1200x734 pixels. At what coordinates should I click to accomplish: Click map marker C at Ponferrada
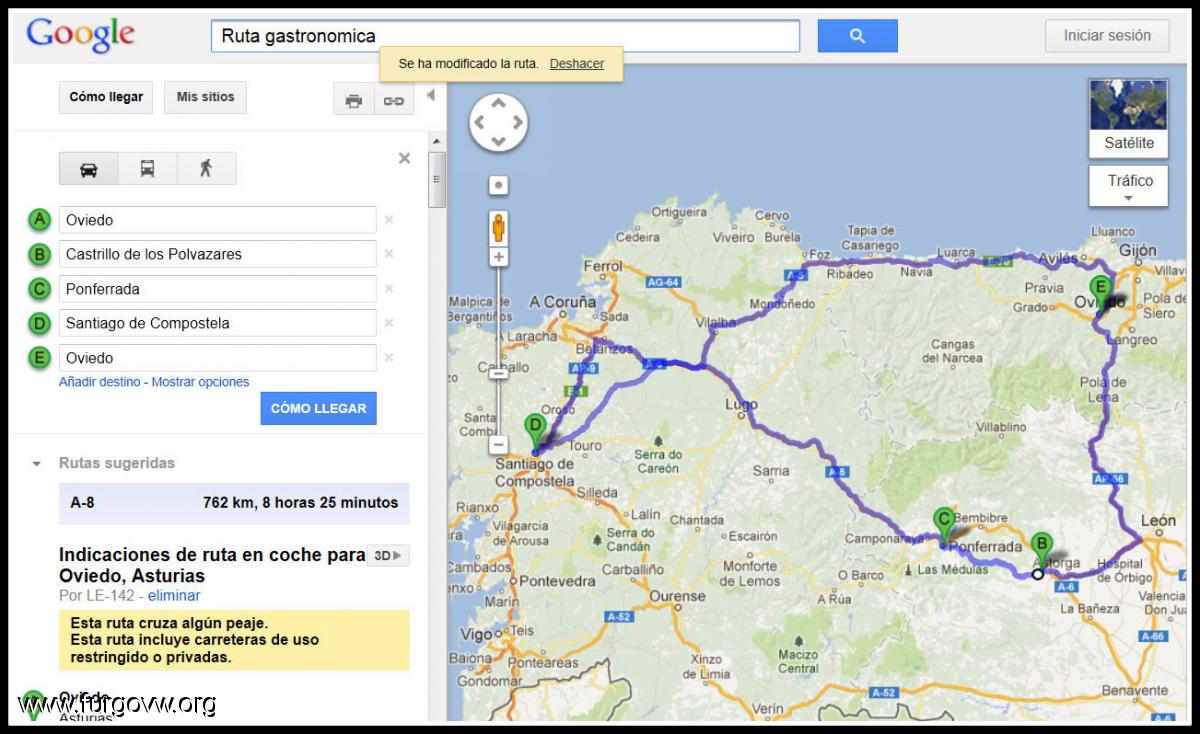coord(943,526)
